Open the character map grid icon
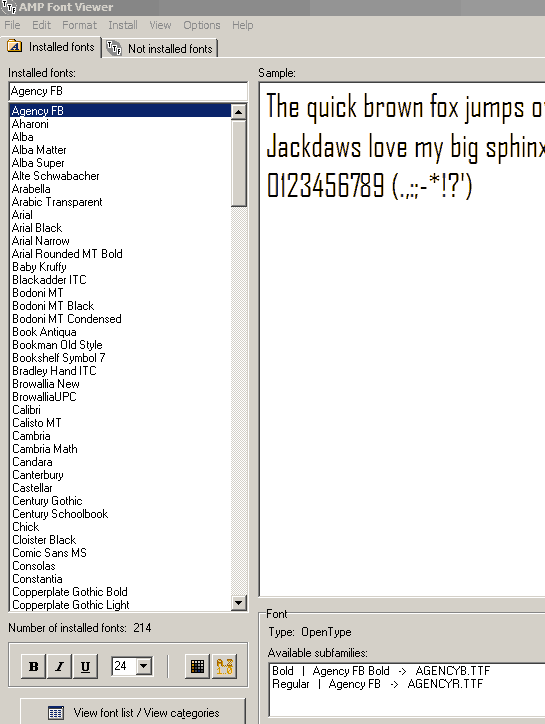Screen dimensions: 545x724 click(197, 666)
